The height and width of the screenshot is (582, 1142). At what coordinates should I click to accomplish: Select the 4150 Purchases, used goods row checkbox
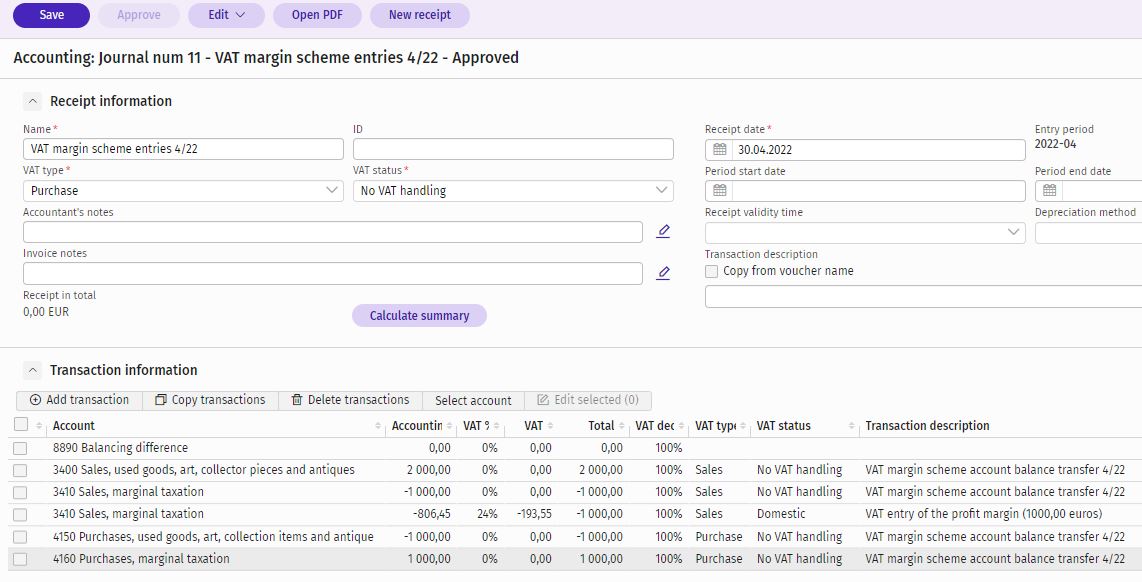click(x=20, y=538)
